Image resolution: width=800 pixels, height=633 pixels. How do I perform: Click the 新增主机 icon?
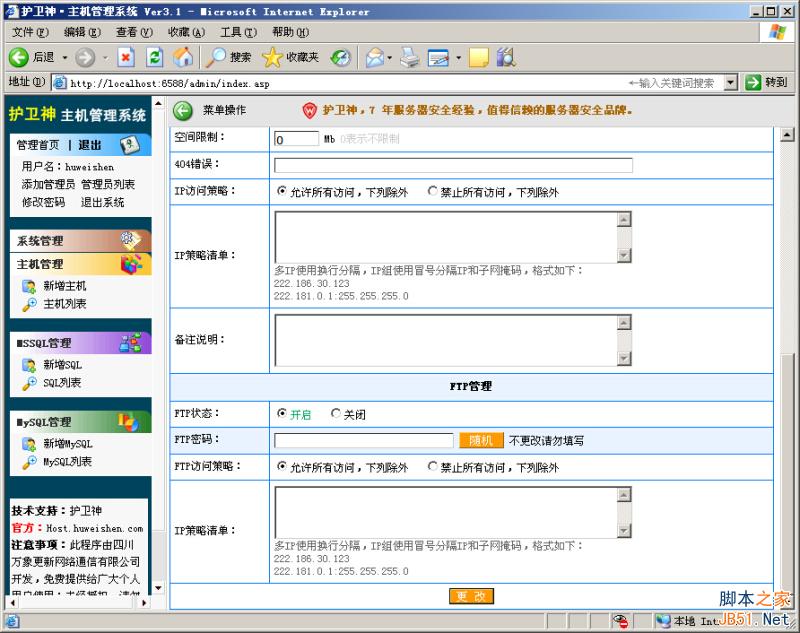[29, 286]
